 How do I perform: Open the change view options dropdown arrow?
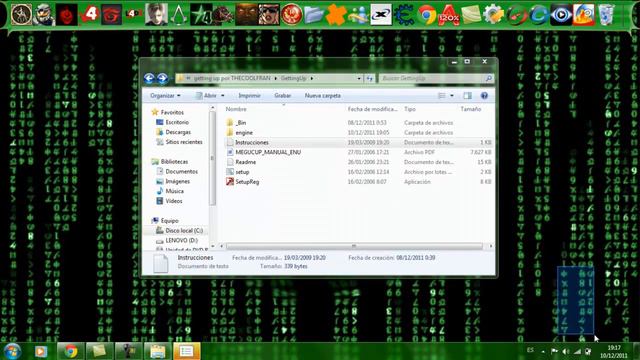click(x=452, y=96)
